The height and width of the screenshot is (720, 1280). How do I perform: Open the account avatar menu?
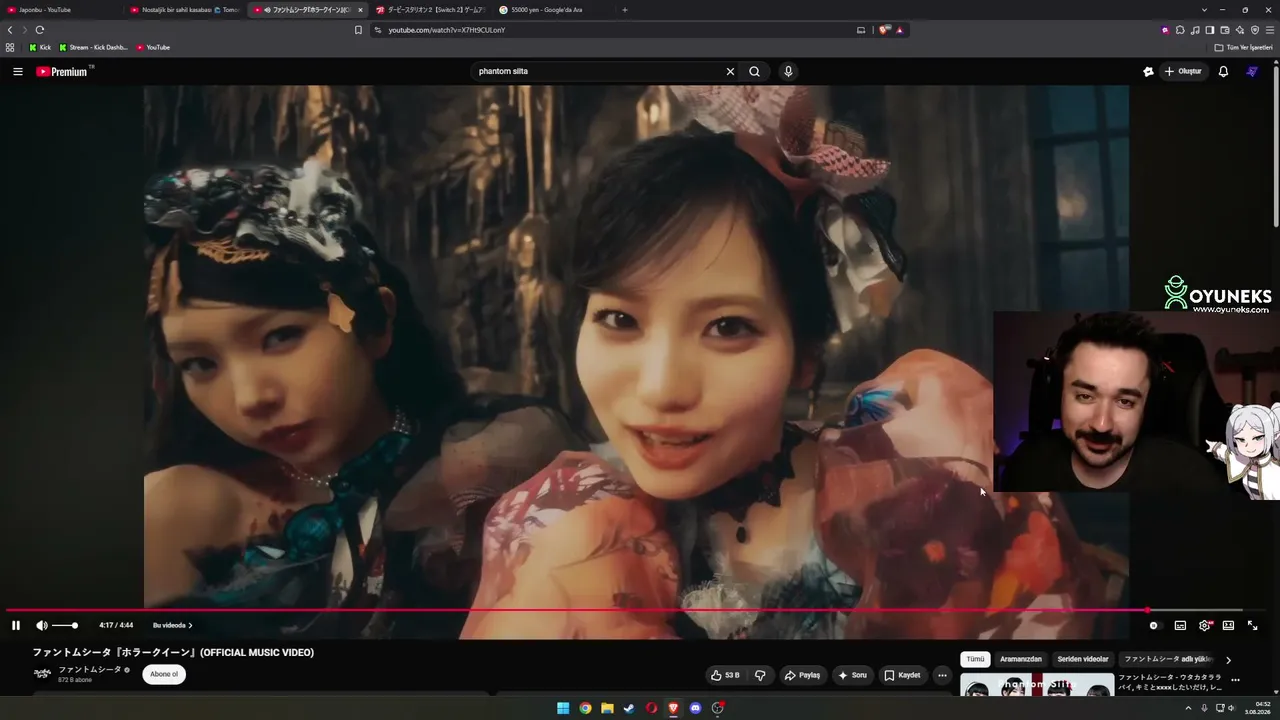click(1252, 71)
